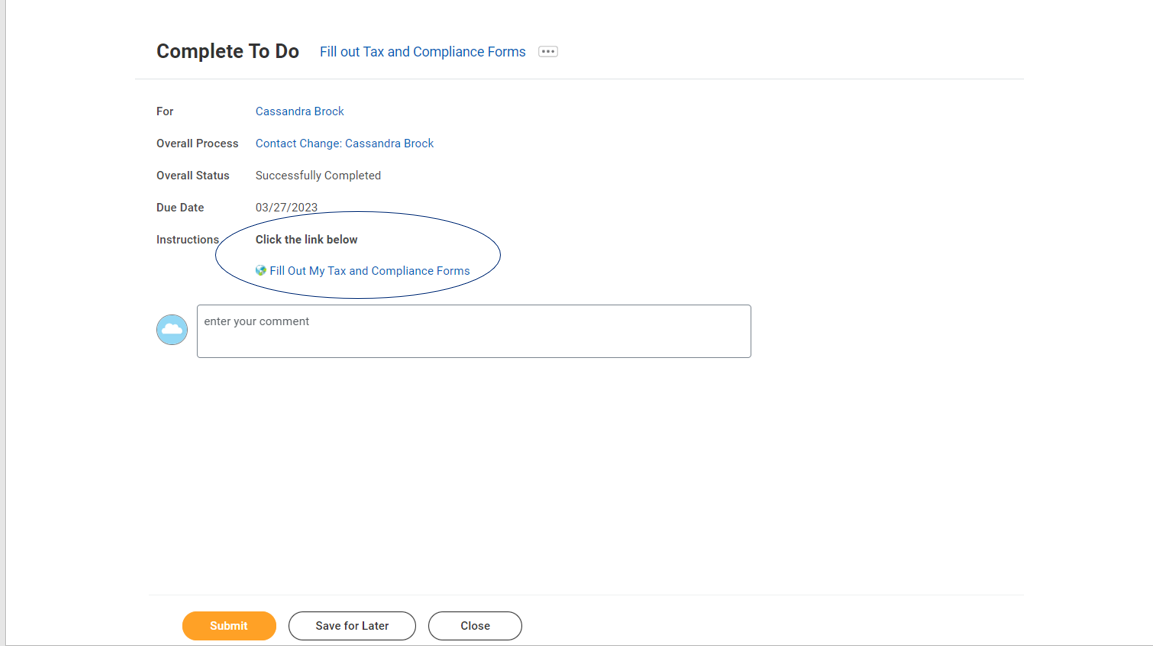Click the header Fill out Tax and Compliance Forms link
The height and width of the screenshot is (646, 1153).
click(x=422, y=52)
